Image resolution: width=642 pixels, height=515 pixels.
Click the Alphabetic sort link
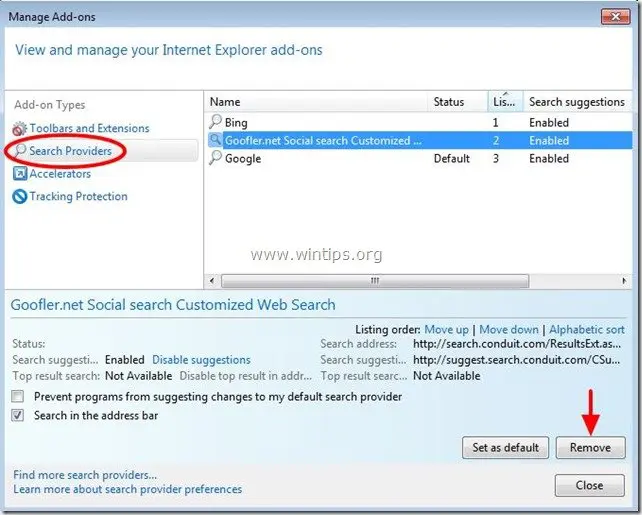click(x=587, y=330)
